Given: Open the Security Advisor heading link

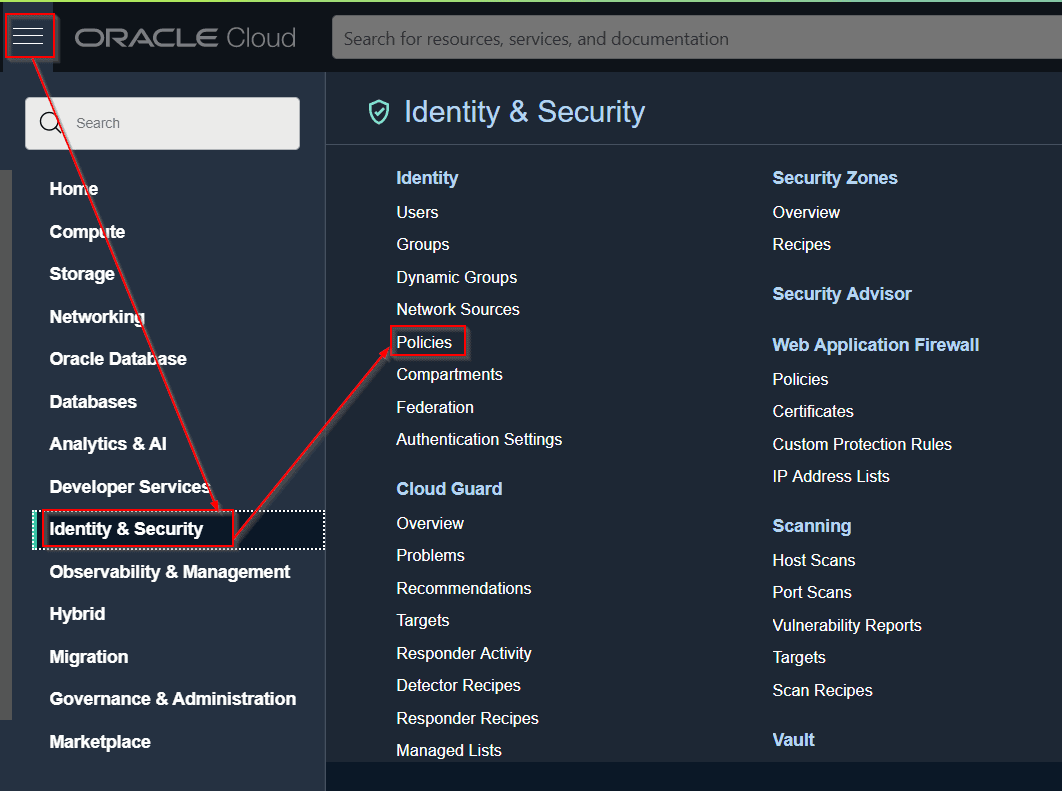Looking at the screenshot, I should click(x=841, y=294).
